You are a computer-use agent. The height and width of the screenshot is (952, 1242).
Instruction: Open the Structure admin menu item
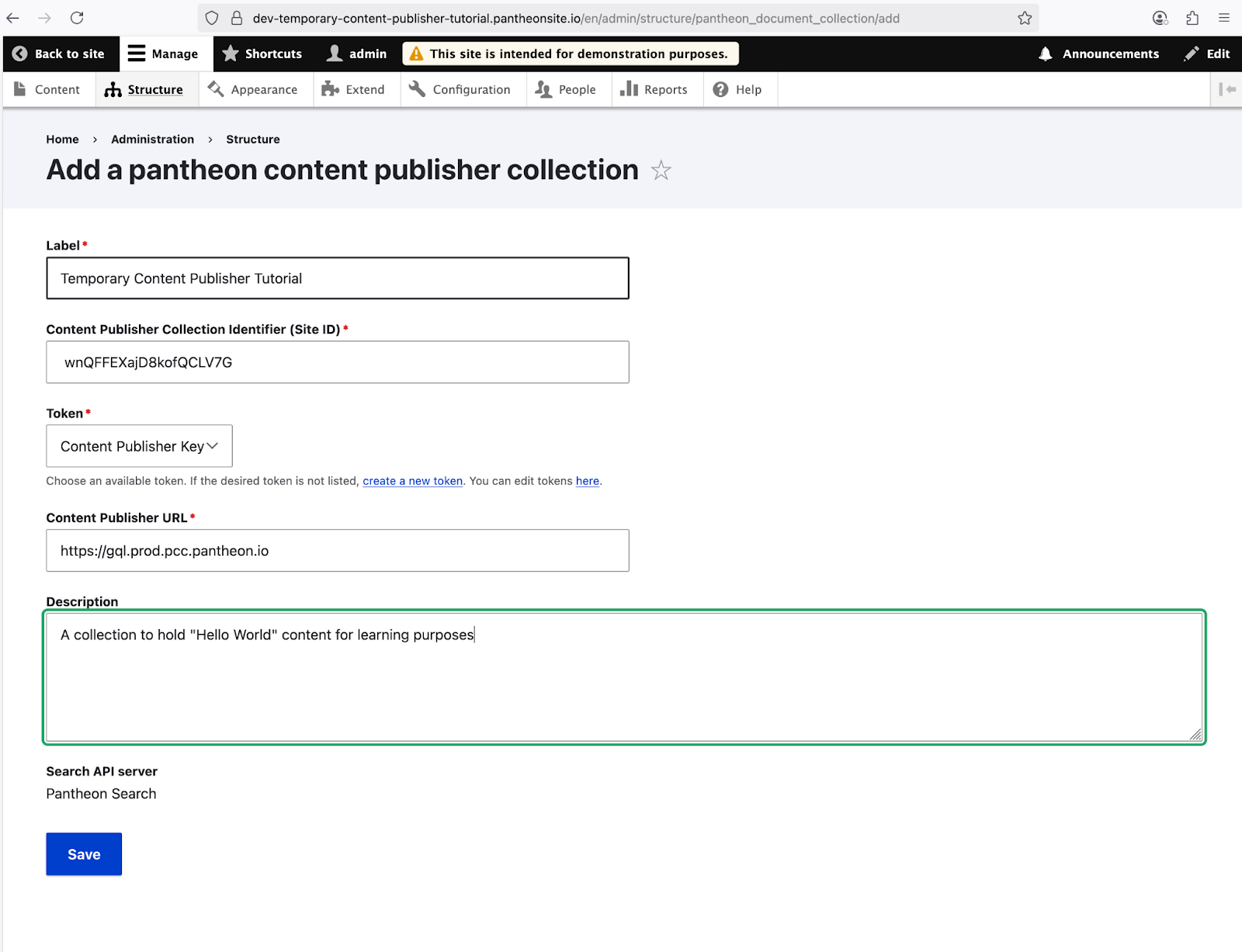(145, 89)
